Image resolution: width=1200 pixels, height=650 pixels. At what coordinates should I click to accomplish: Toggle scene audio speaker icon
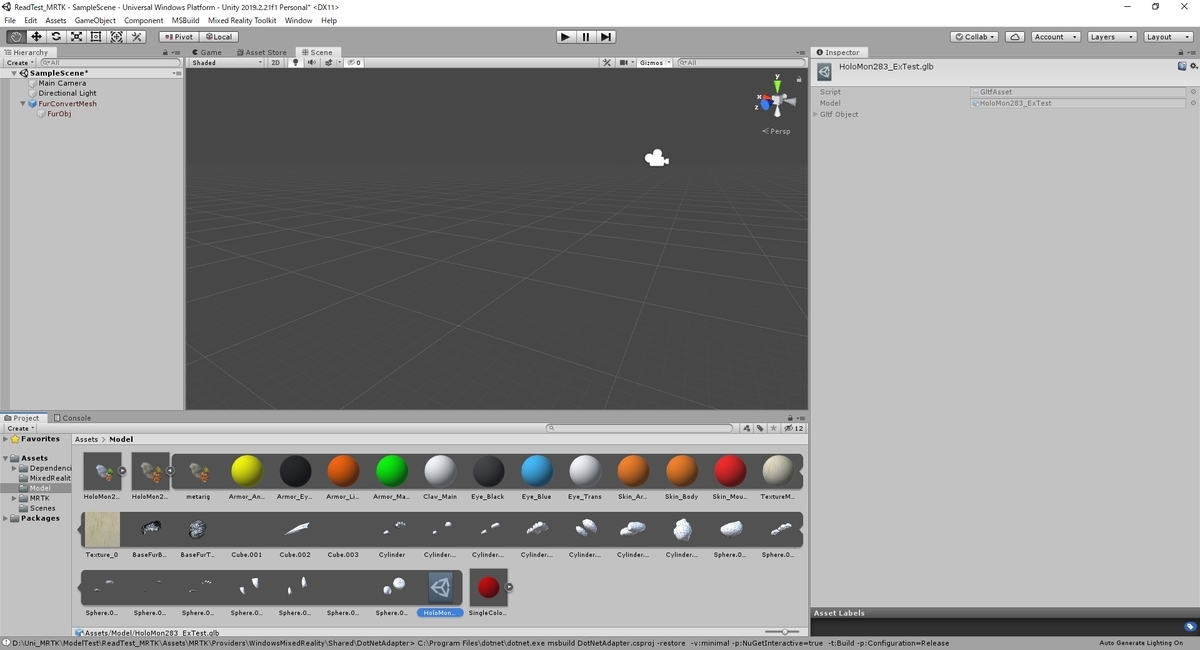(x=311, y=63)
